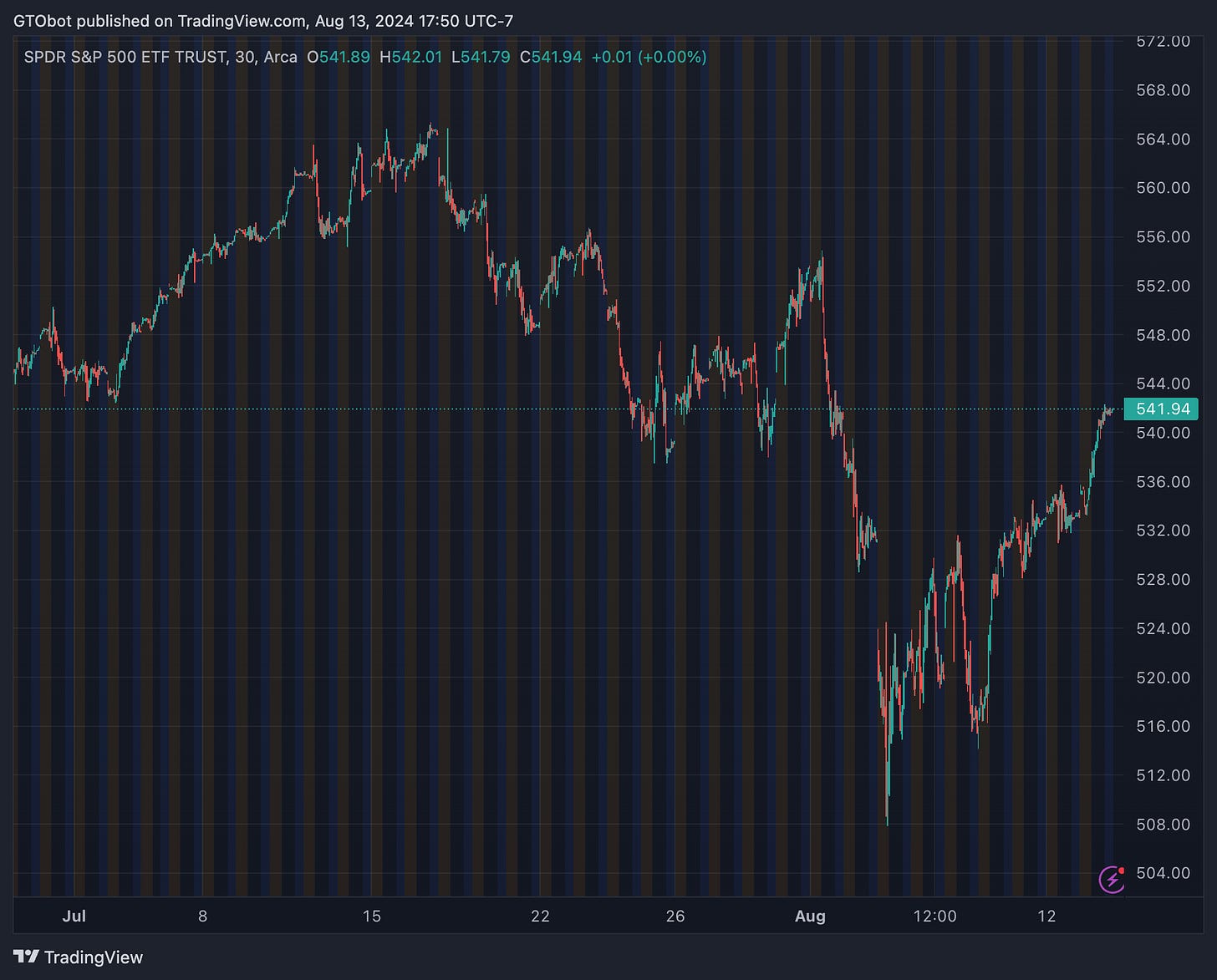
Task: Click the 26 date label on the time axis
Action: (x=675, y=916)
